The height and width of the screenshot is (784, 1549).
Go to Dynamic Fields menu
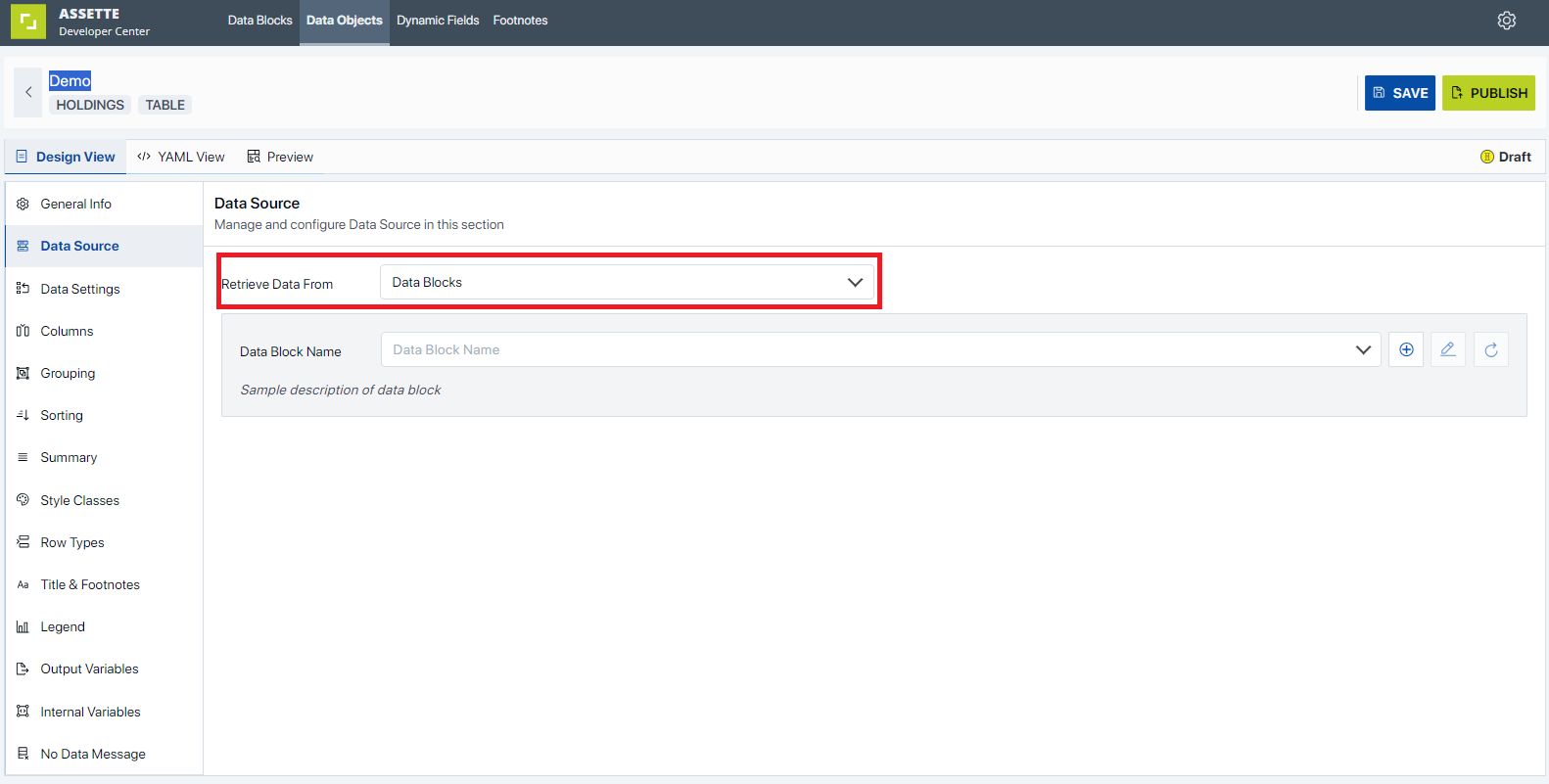(x=438, y=21)
